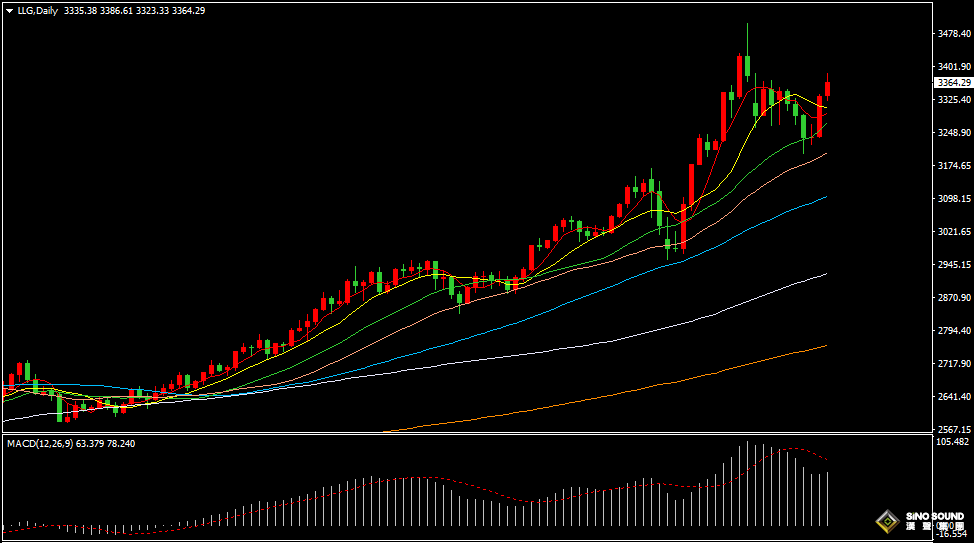
Task: Click the Sino Sound diamond logo
Action: click(886, 522)
